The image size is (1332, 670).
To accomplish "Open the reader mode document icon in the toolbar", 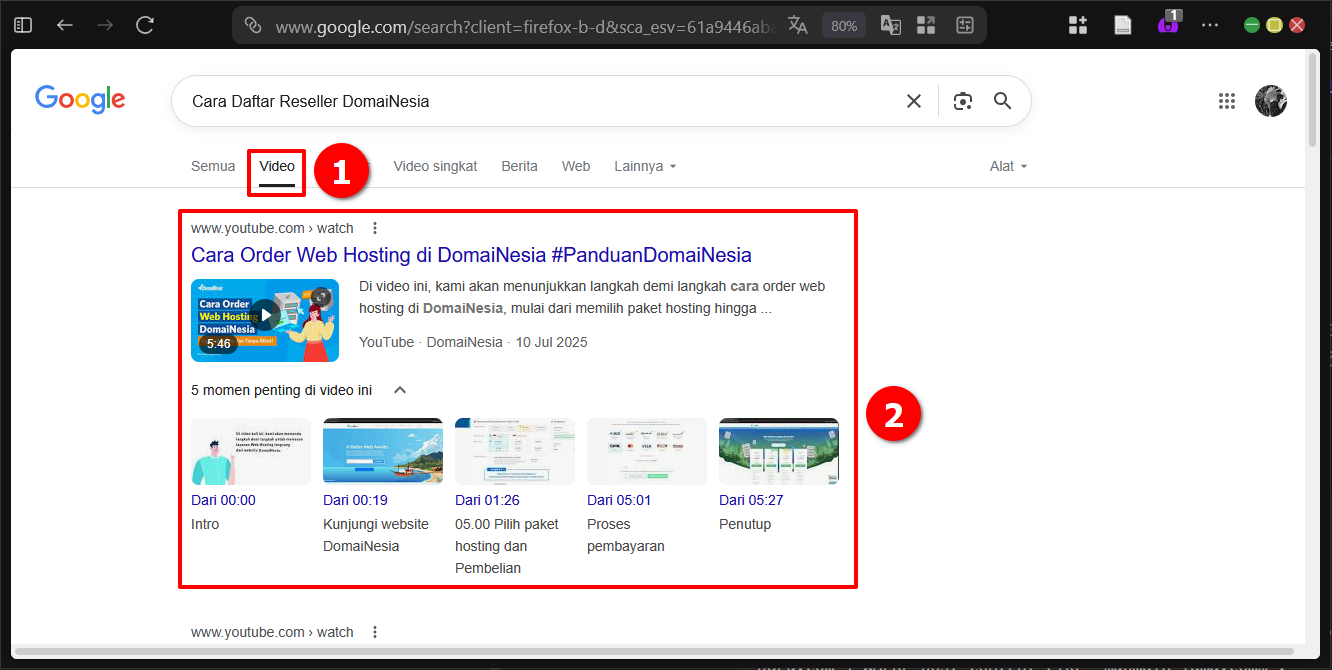I will tap(1122, 24).
